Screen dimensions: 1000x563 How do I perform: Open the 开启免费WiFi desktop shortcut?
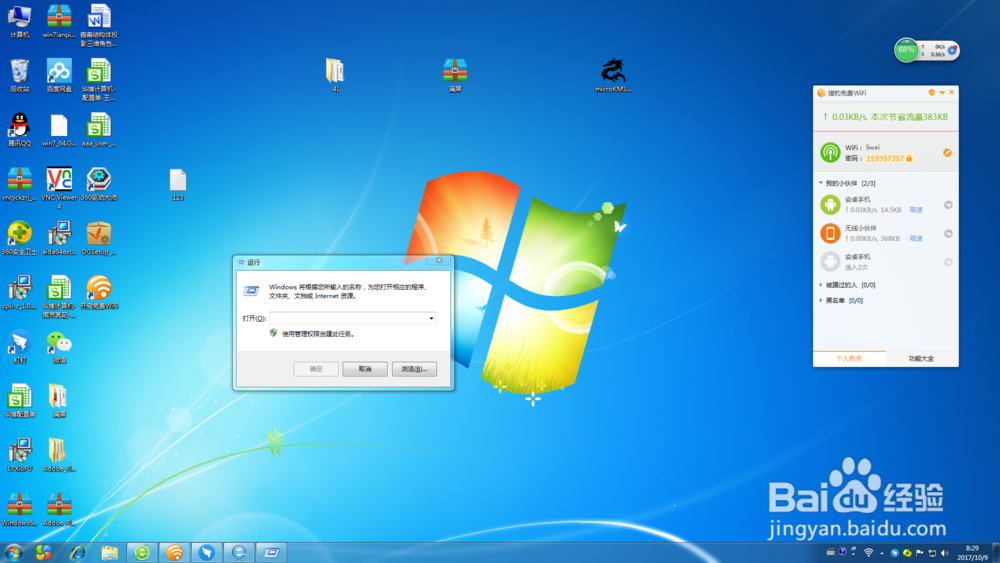(98, 293)
